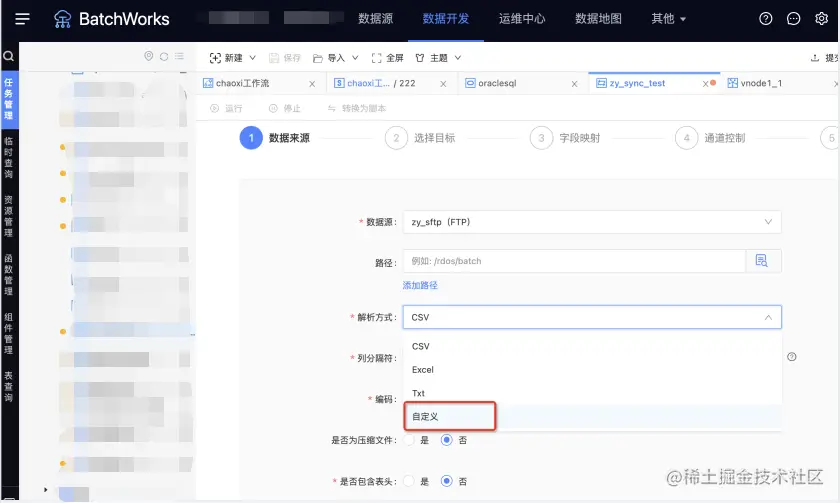Click the list filter icon in tree panel
The width and height of the screenshot is (840, 503).
(179, 56)
